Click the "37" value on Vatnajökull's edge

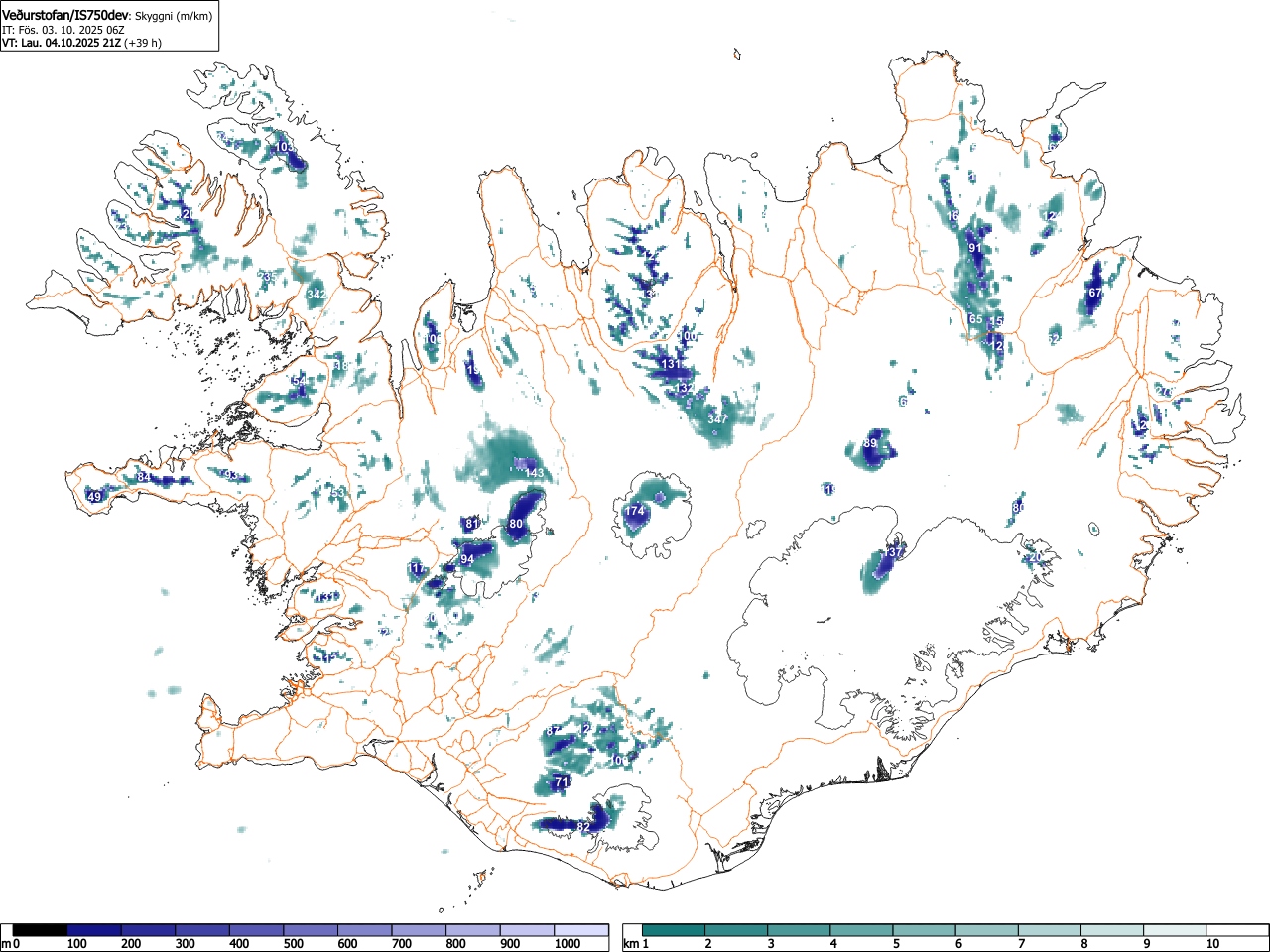point(896,552)
